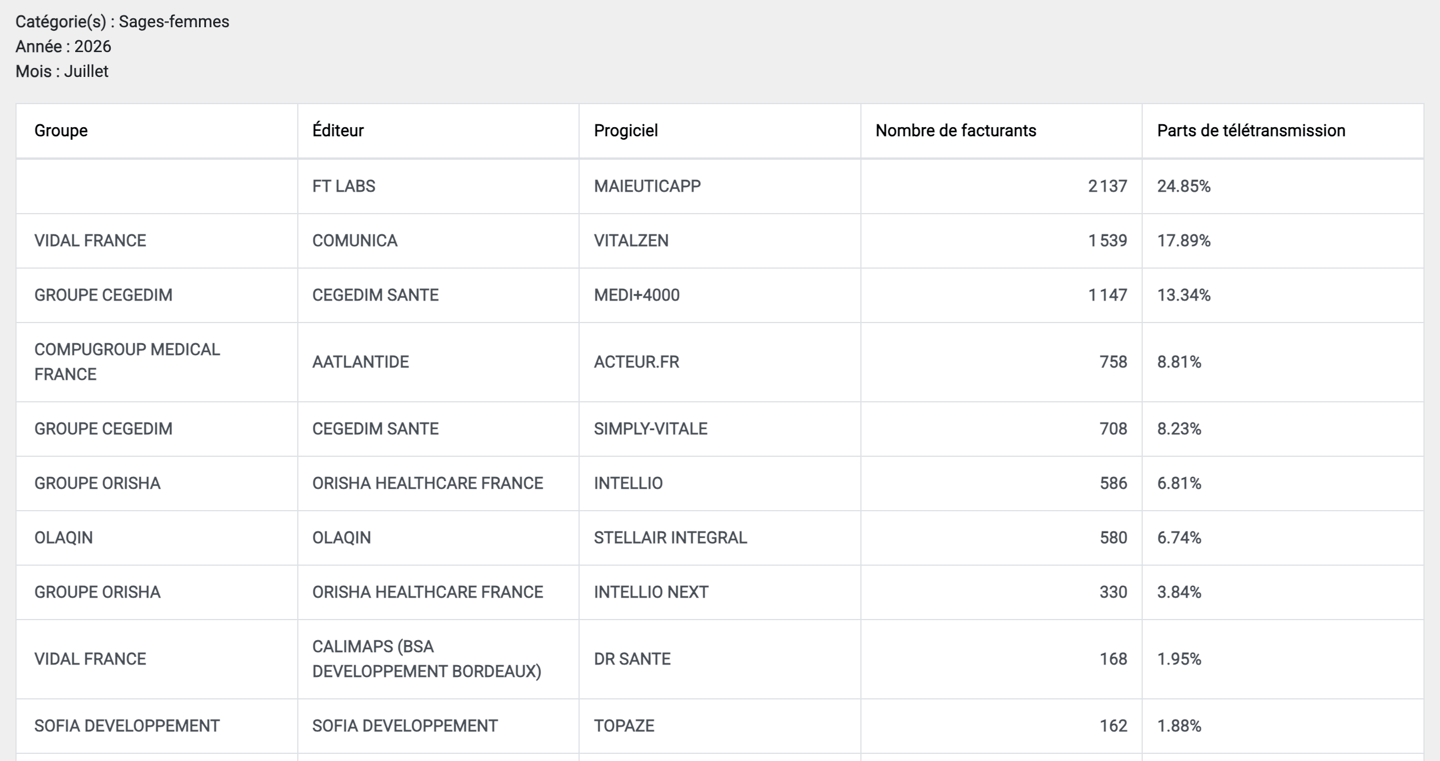Select the MEDI+4000 cell

click(720, 295)
